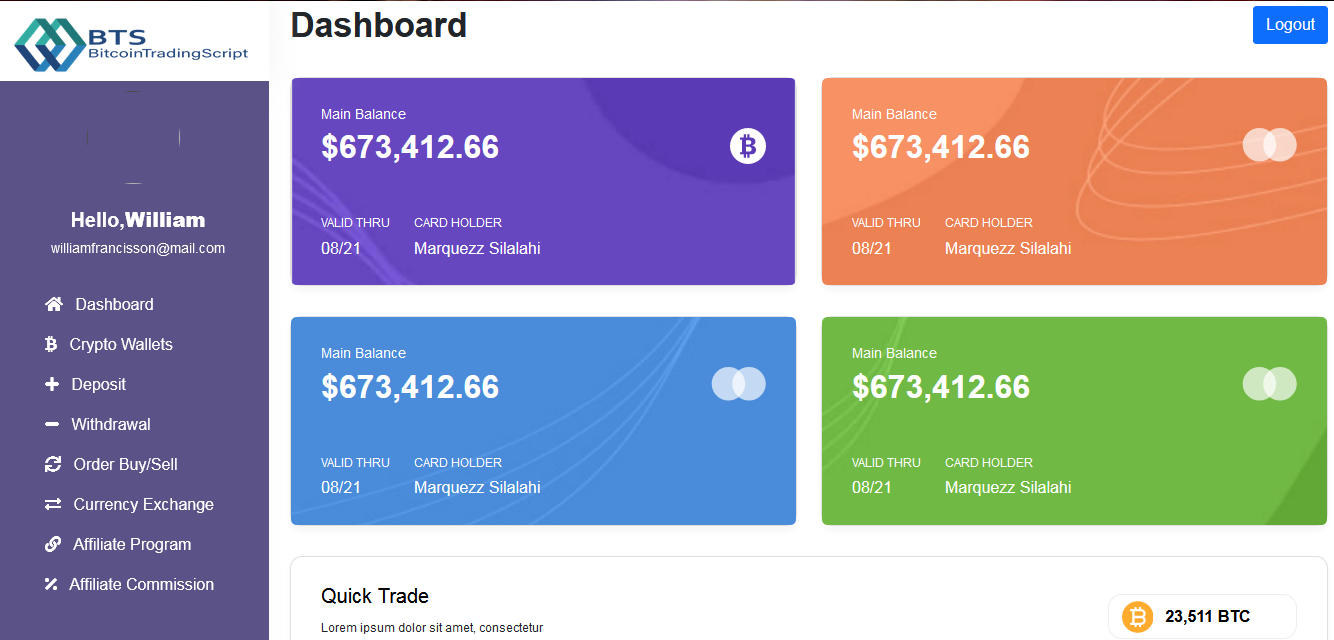
Task: Select the green Main Balance card
Action: click(x=1074, y=421)
